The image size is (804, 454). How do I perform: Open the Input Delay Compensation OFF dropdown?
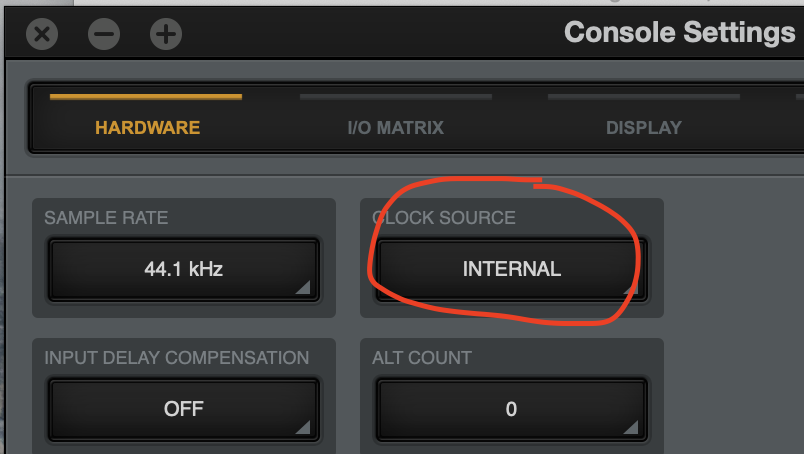pos(183,409)
